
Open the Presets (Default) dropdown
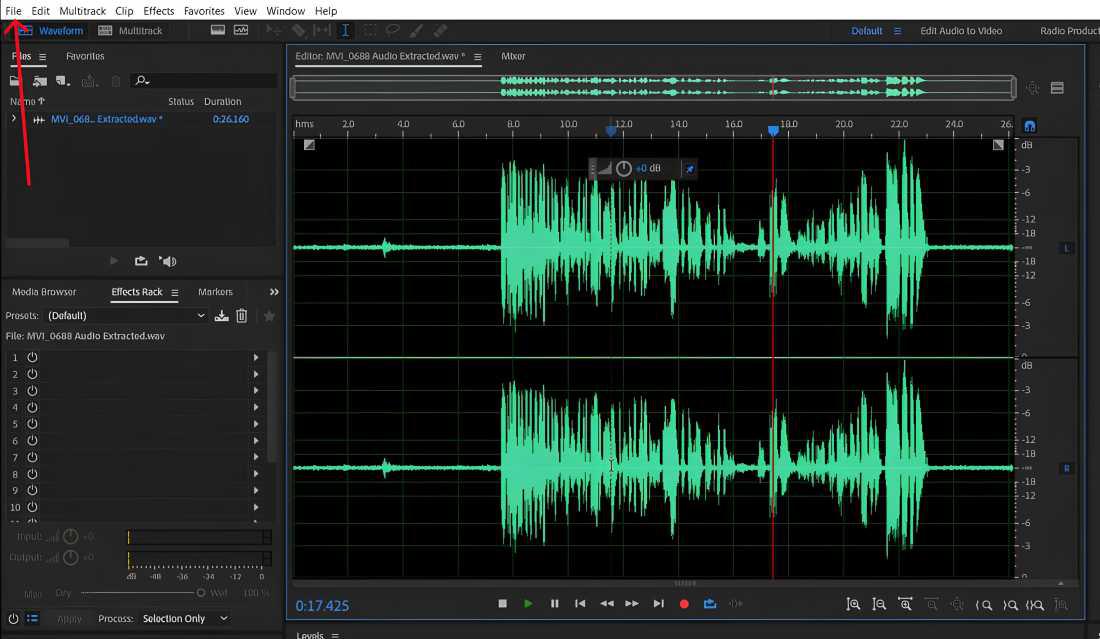pyautogui.click(x=126, y=316)
